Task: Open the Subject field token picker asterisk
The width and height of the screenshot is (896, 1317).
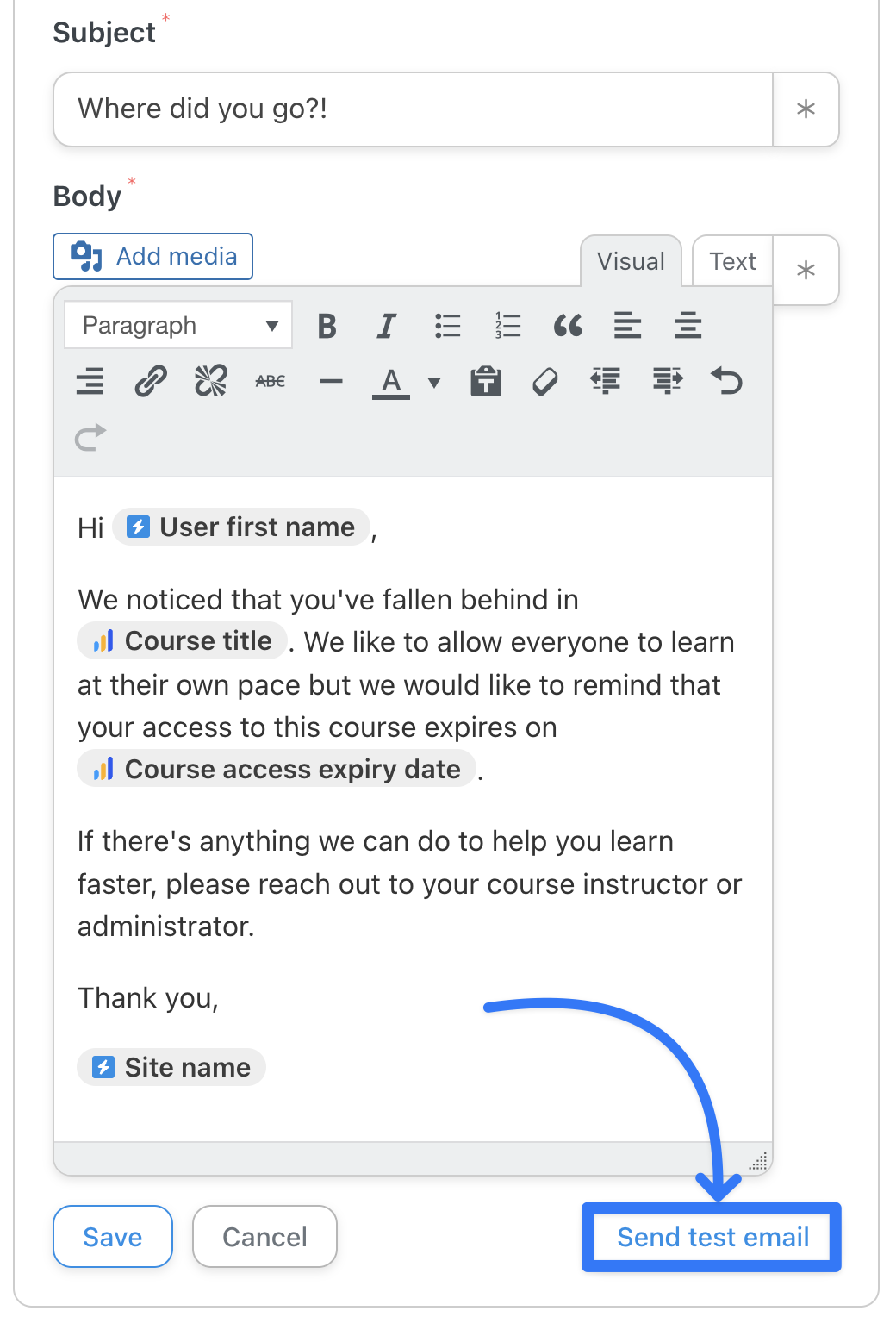Action: click(806, 109)
